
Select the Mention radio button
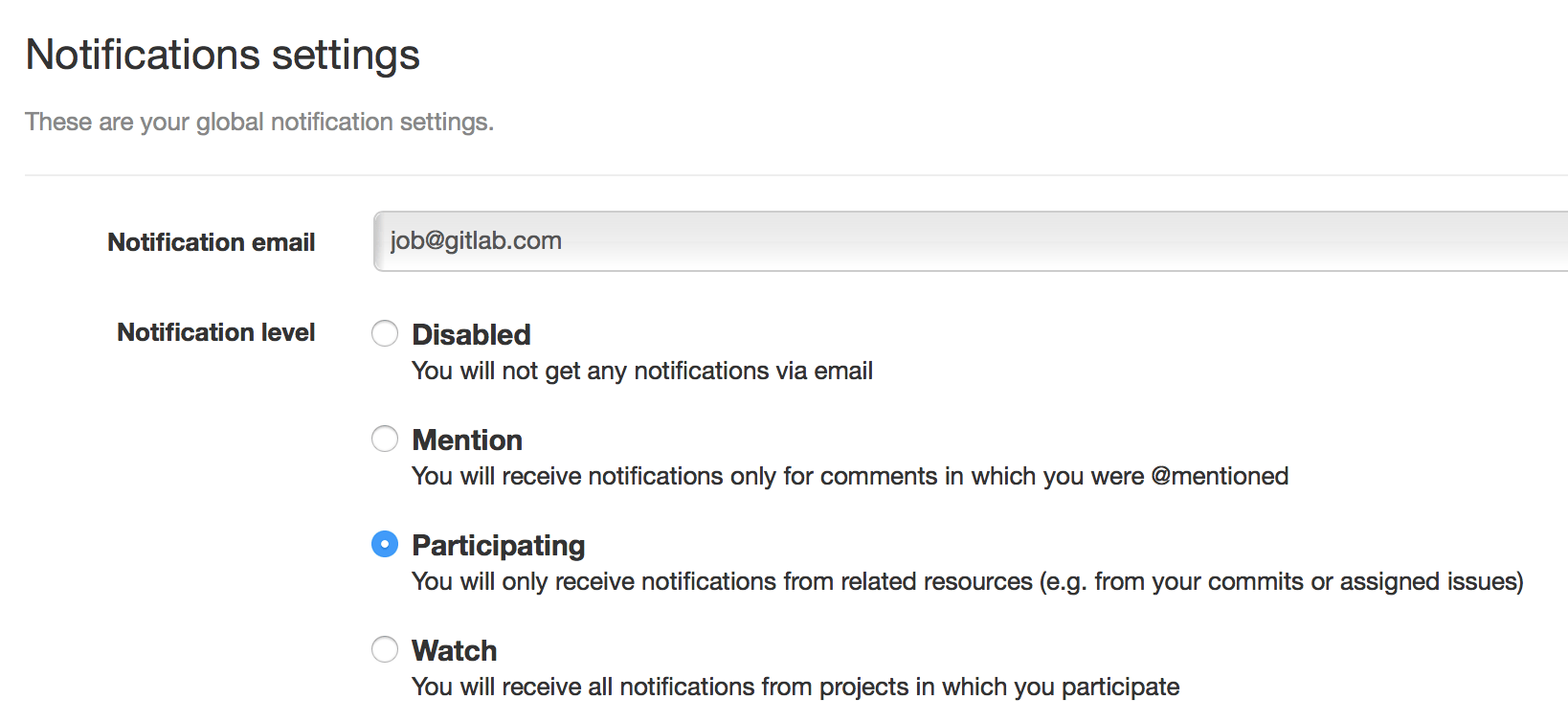[x=385, y=439]
